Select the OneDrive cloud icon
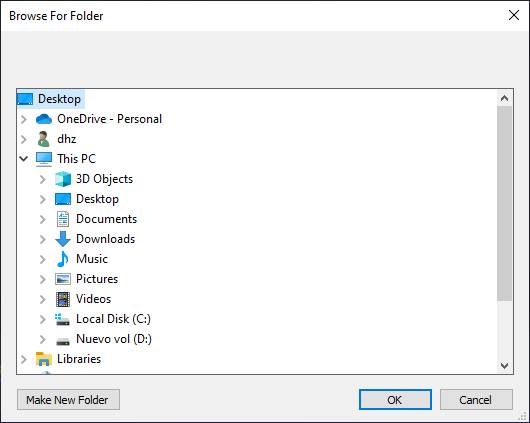 coord(44,119)
